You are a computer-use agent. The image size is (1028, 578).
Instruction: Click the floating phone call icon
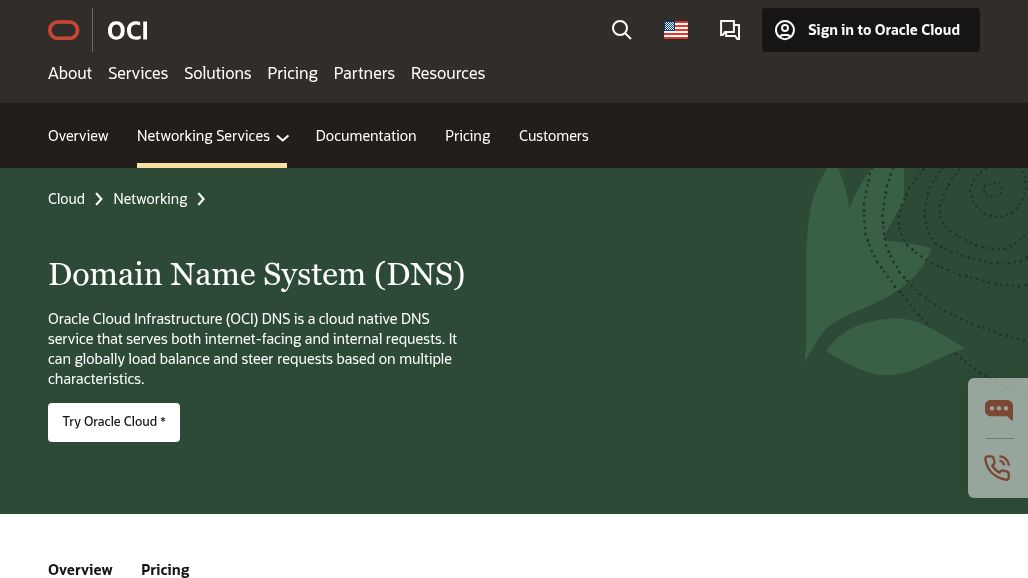coord(998,467)
